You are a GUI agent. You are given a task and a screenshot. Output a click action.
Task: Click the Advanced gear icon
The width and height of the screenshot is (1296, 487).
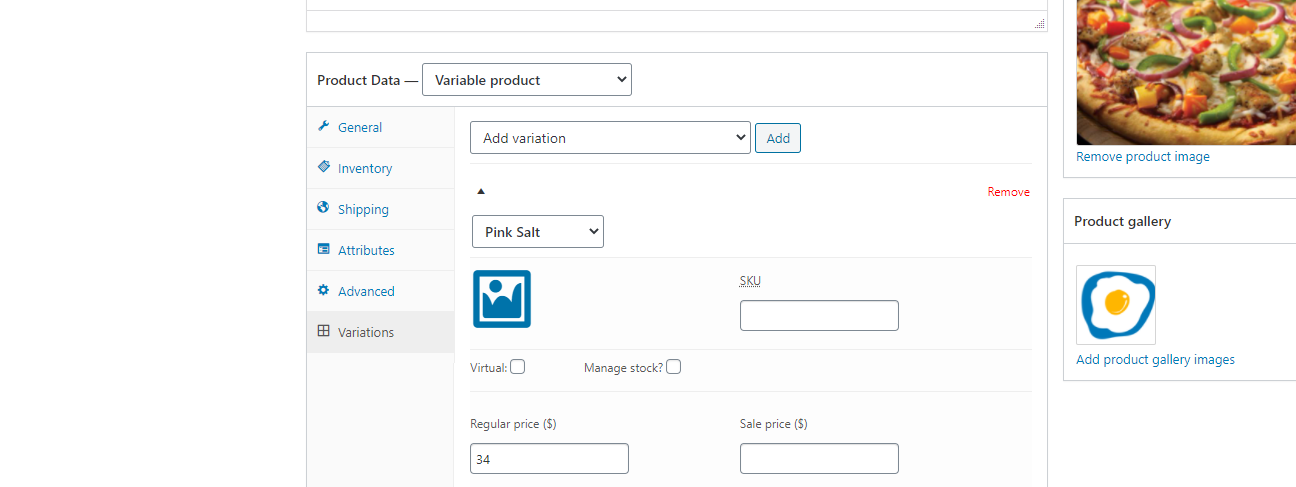pyautogui.click(x=323, y=290)
